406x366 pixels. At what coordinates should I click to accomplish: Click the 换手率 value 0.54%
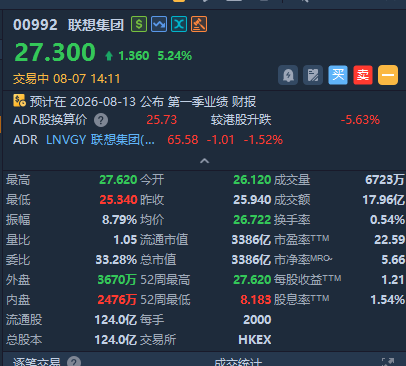coord(387,220)
